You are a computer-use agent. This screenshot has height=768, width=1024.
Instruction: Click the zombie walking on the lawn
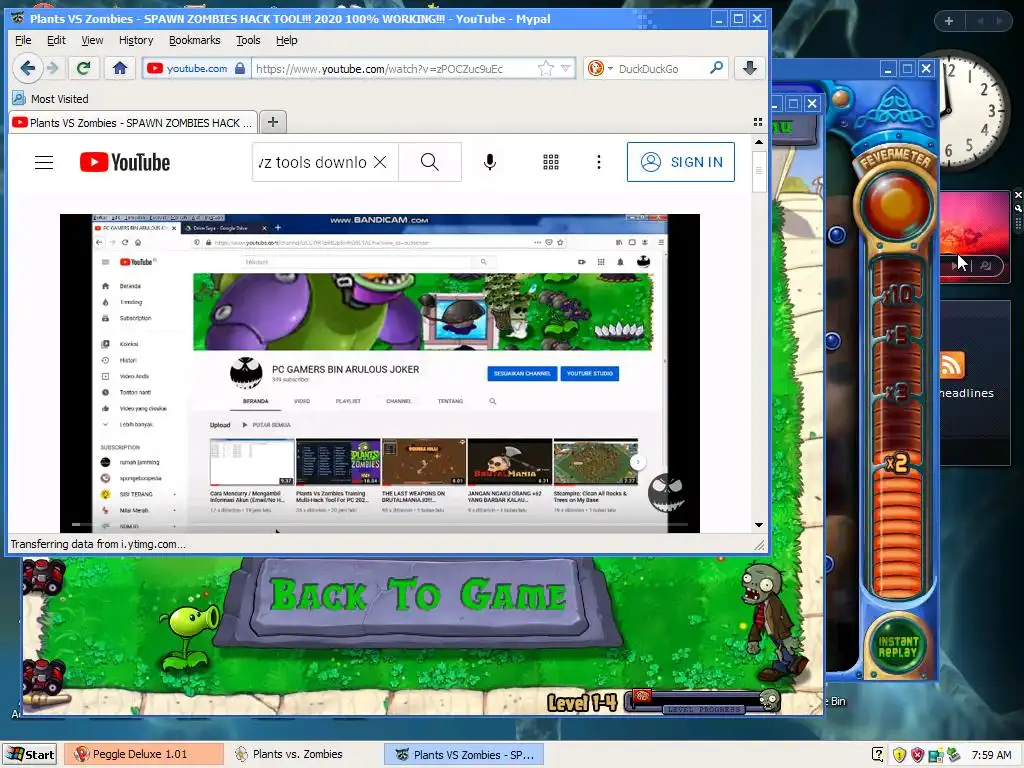click(773, 623)
